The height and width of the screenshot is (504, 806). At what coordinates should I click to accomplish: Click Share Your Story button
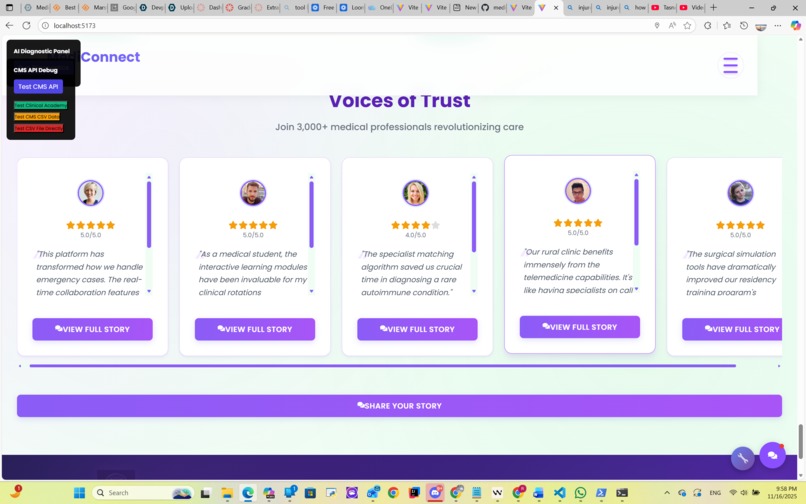399,406
